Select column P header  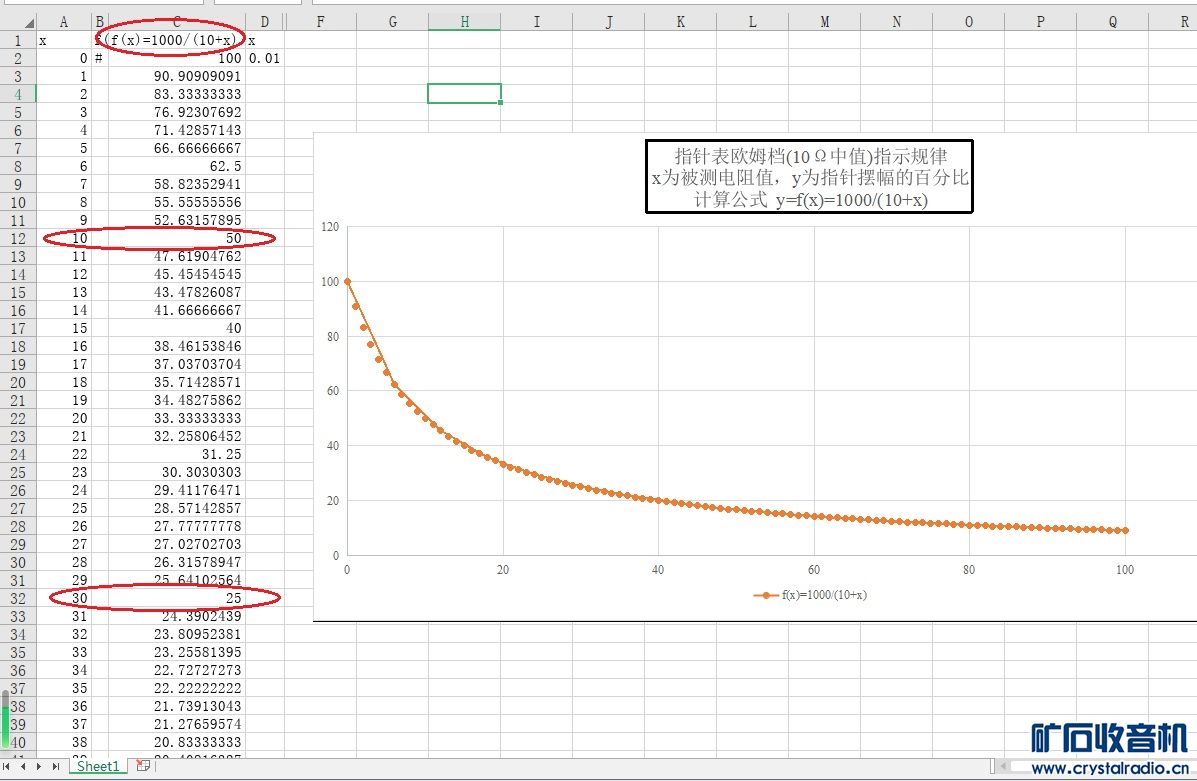(x=1041, y=21)
